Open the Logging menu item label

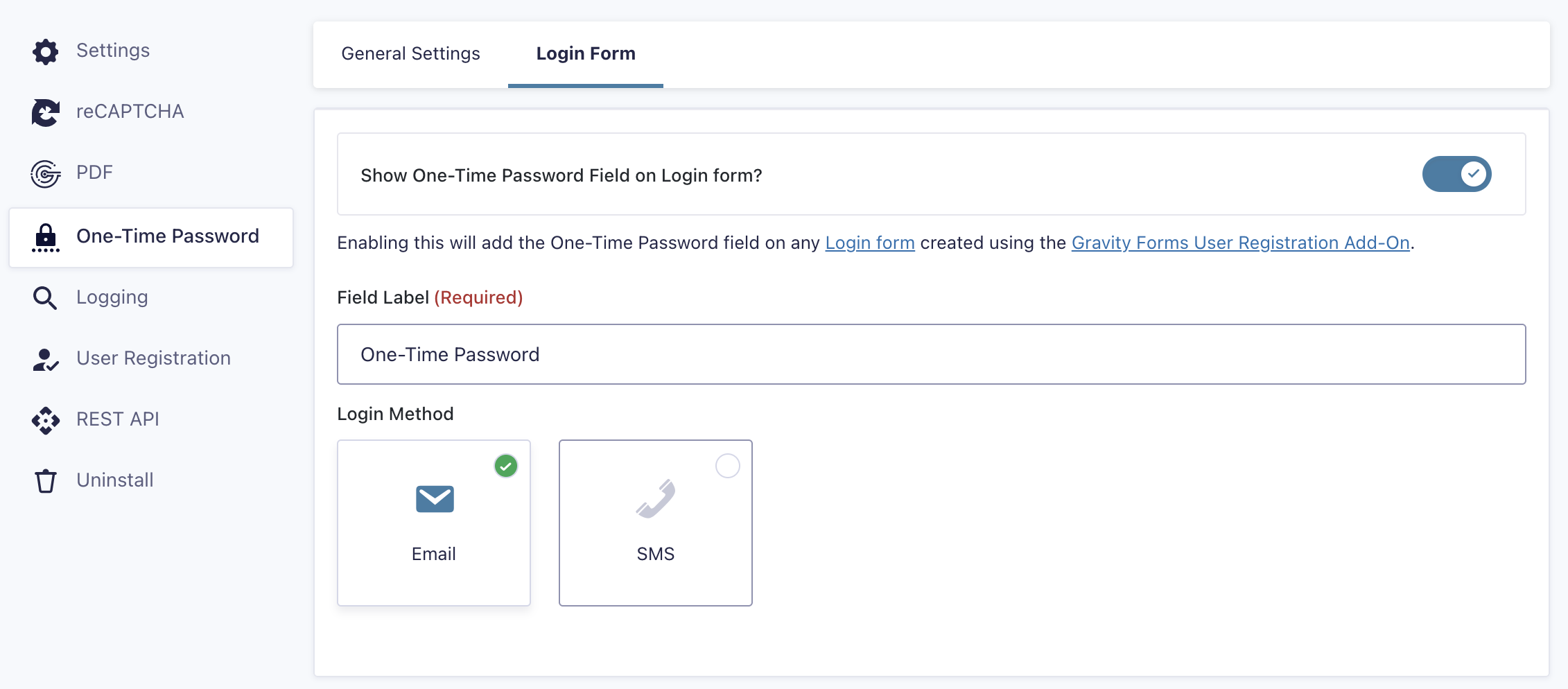point(112,297)
